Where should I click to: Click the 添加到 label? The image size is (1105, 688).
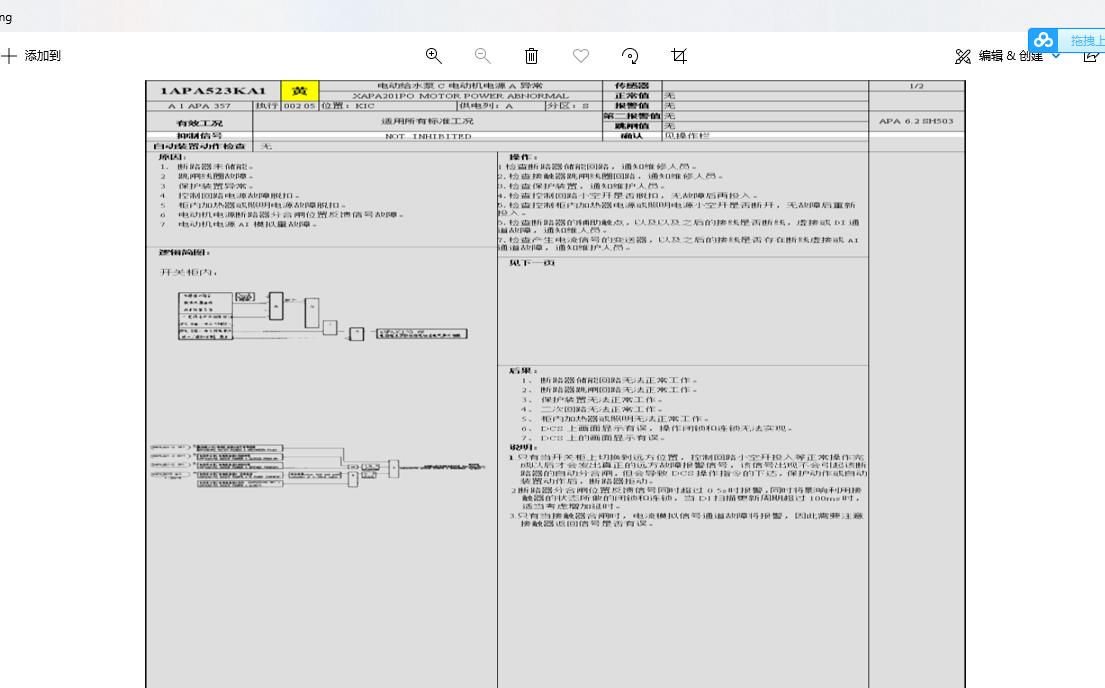point(43,56)
